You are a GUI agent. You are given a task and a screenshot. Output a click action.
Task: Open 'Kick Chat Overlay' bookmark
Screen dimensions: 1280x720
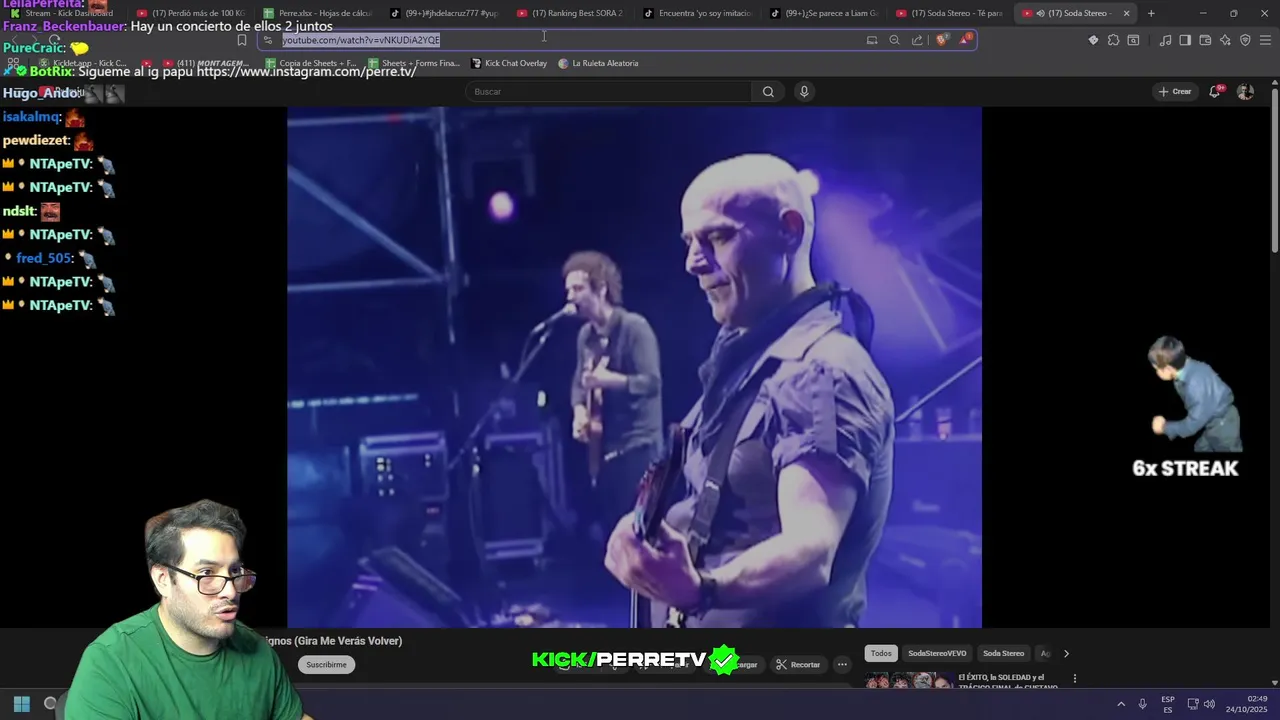[508, 63]
